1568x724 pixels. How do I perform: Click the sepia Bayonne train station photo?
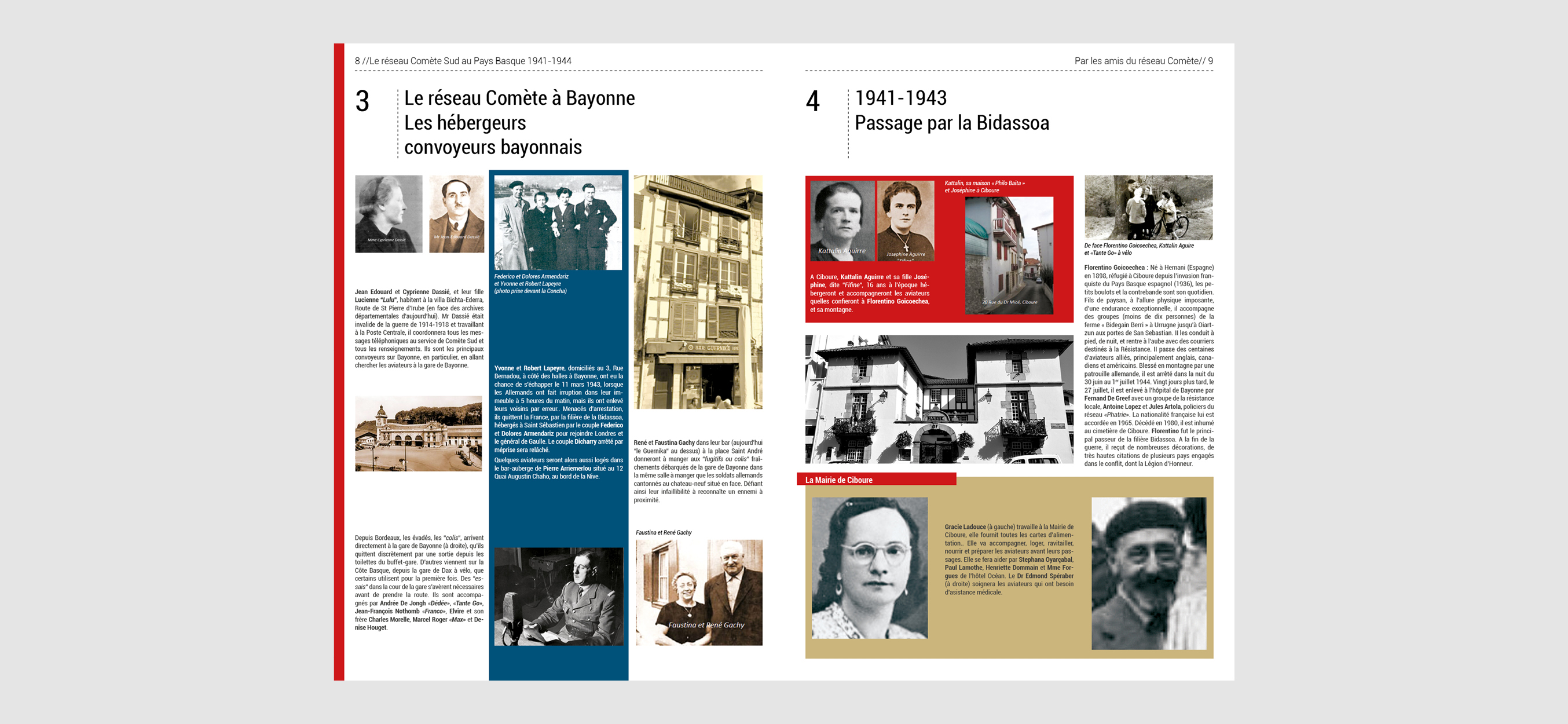tap(418, 434)
